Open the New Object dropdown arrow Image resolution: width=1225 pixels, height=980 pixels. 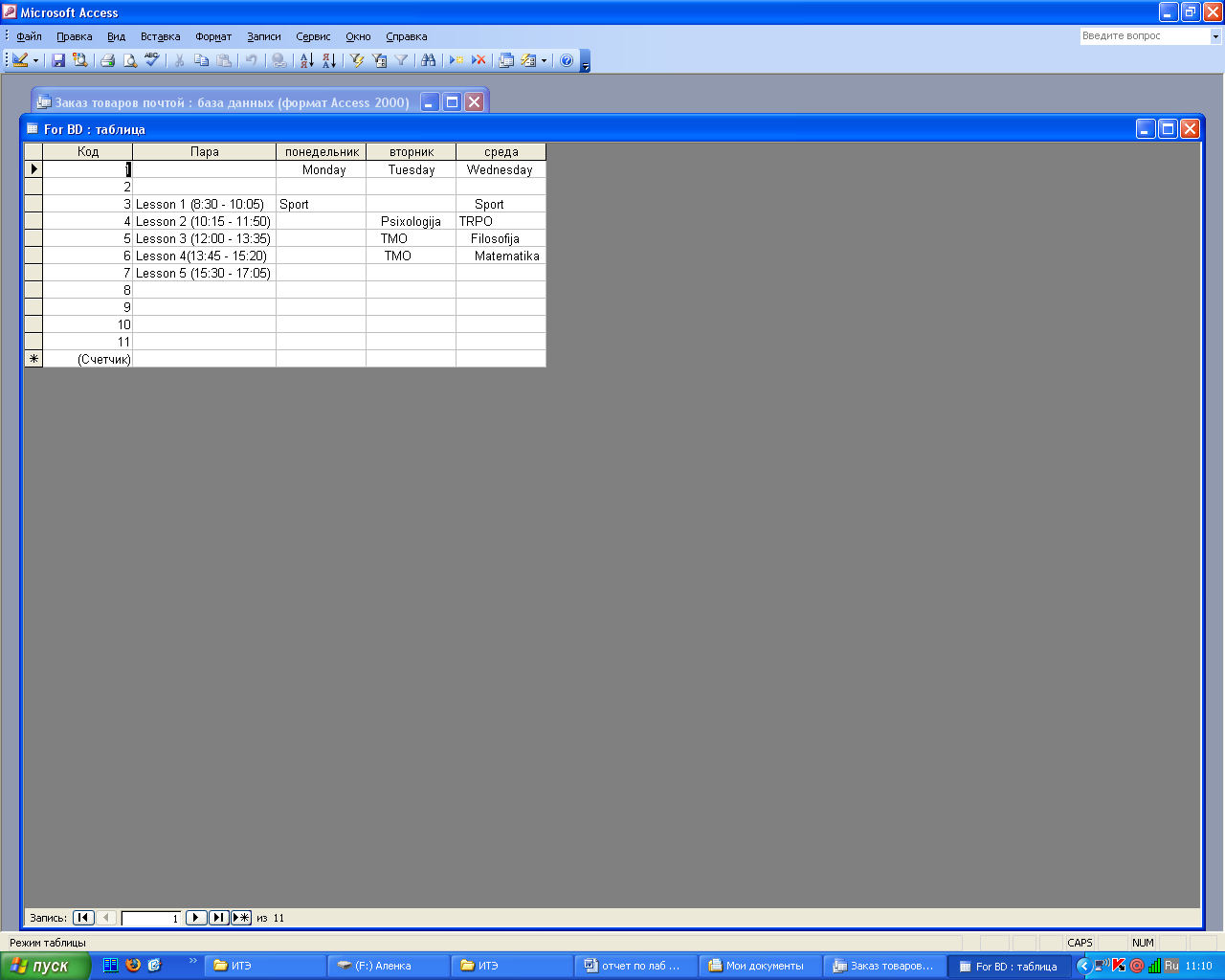tap(544, 59)
